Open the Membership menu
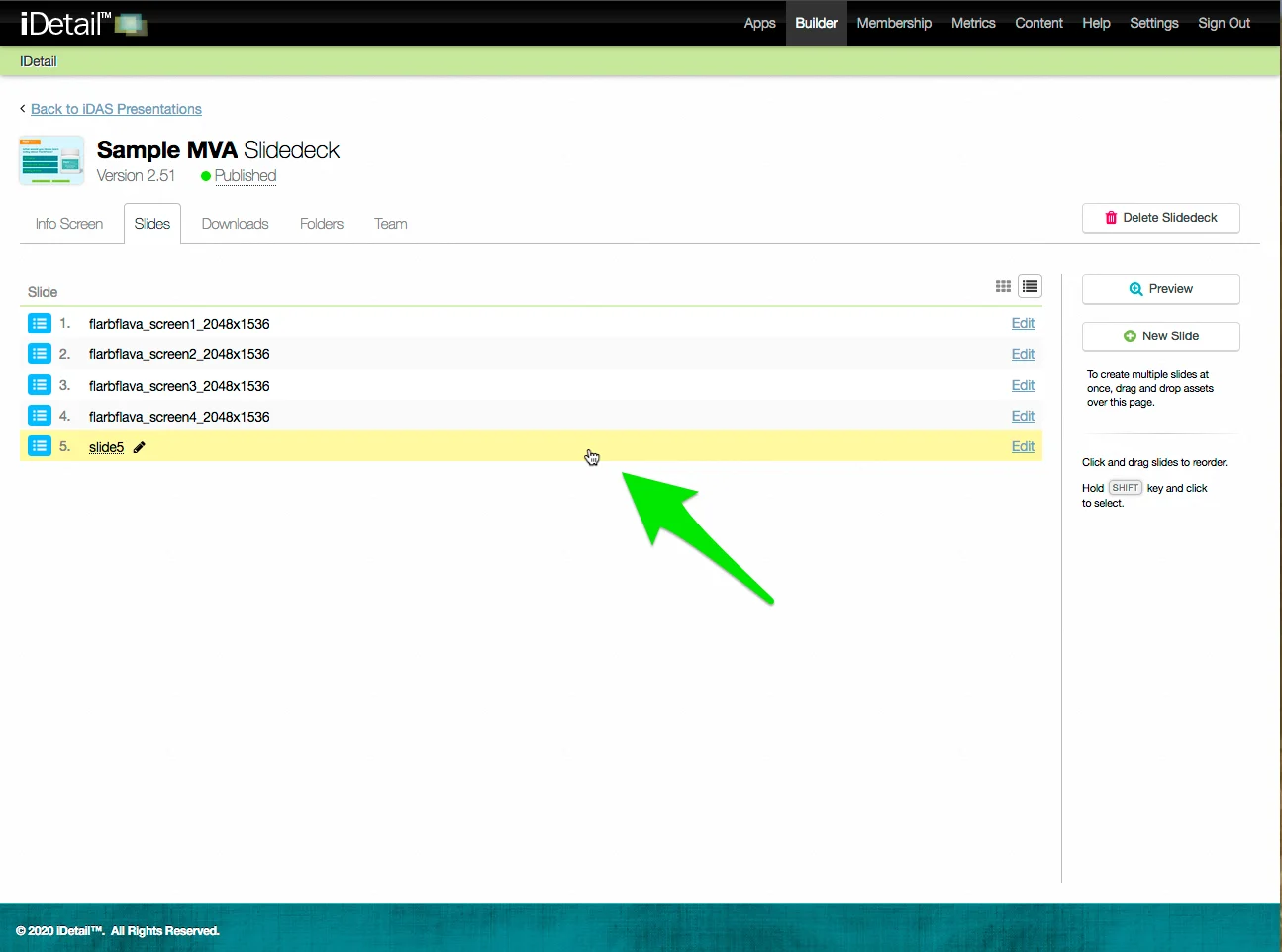1282x952 pixels. [x=894, y=23]
